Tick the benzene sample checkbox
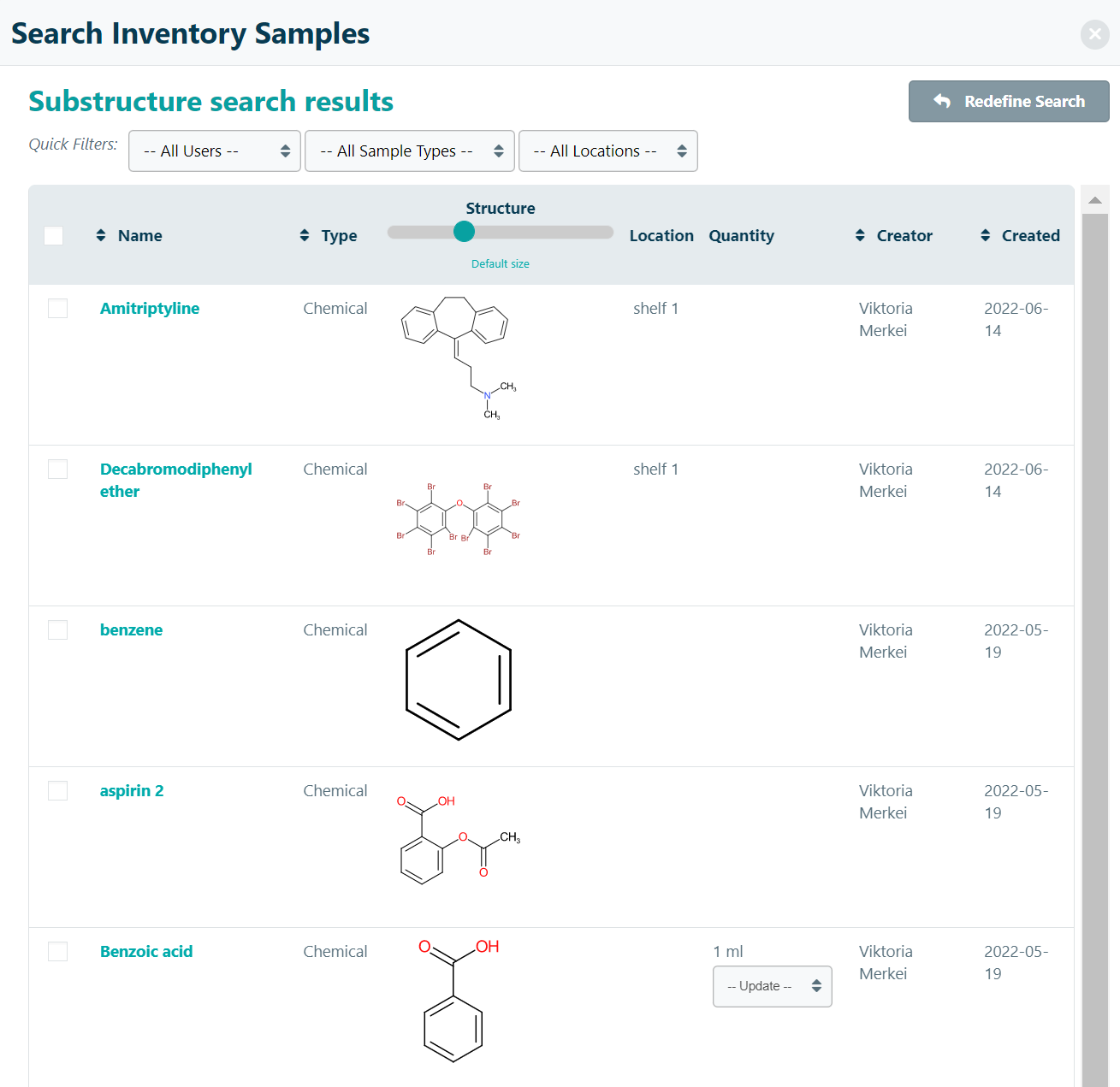The width and height of the screenshot is (1120, 1087). pyautogui.click(x=57, y=630)
